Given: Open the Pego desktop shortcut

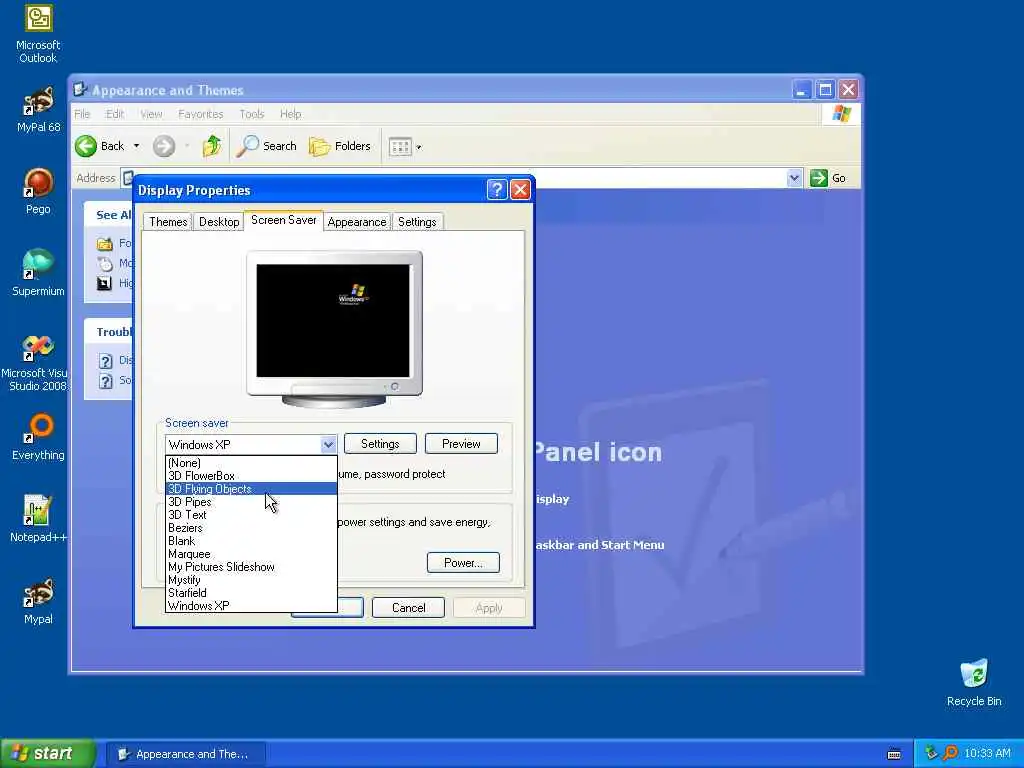Looking at the screenshot, I should (38, 191).
